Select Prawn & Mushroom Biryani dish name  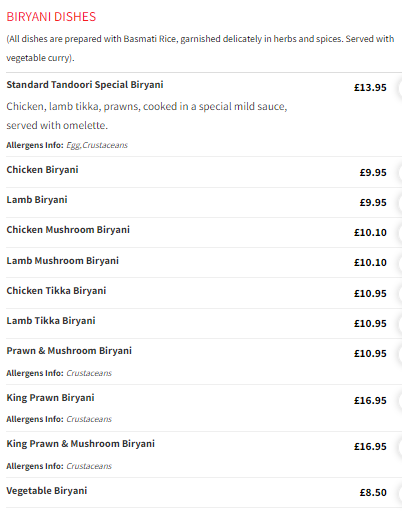pyautogui.click(x=69, y=351)
